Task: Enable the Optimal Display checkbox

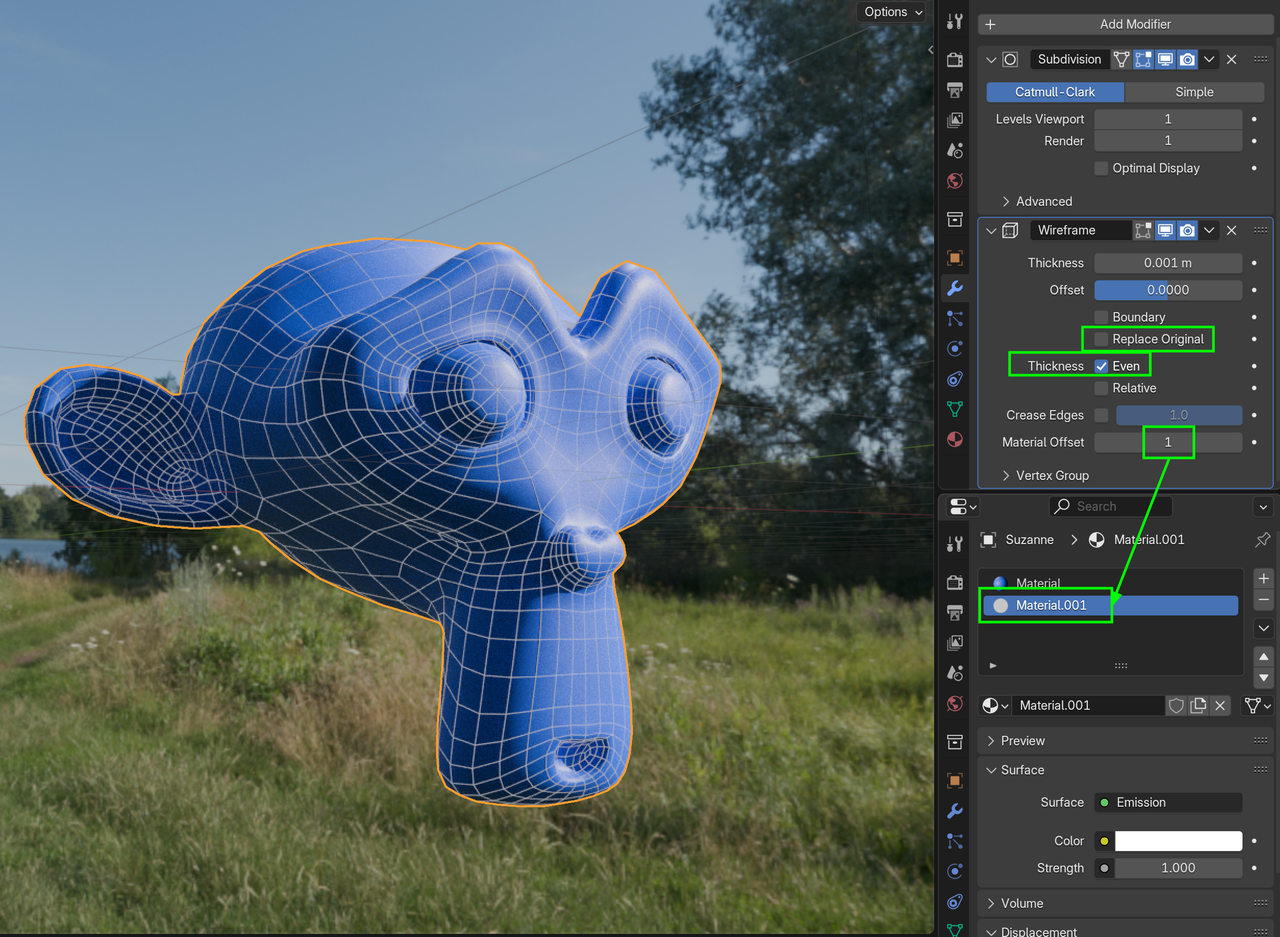Action: 1101,168
